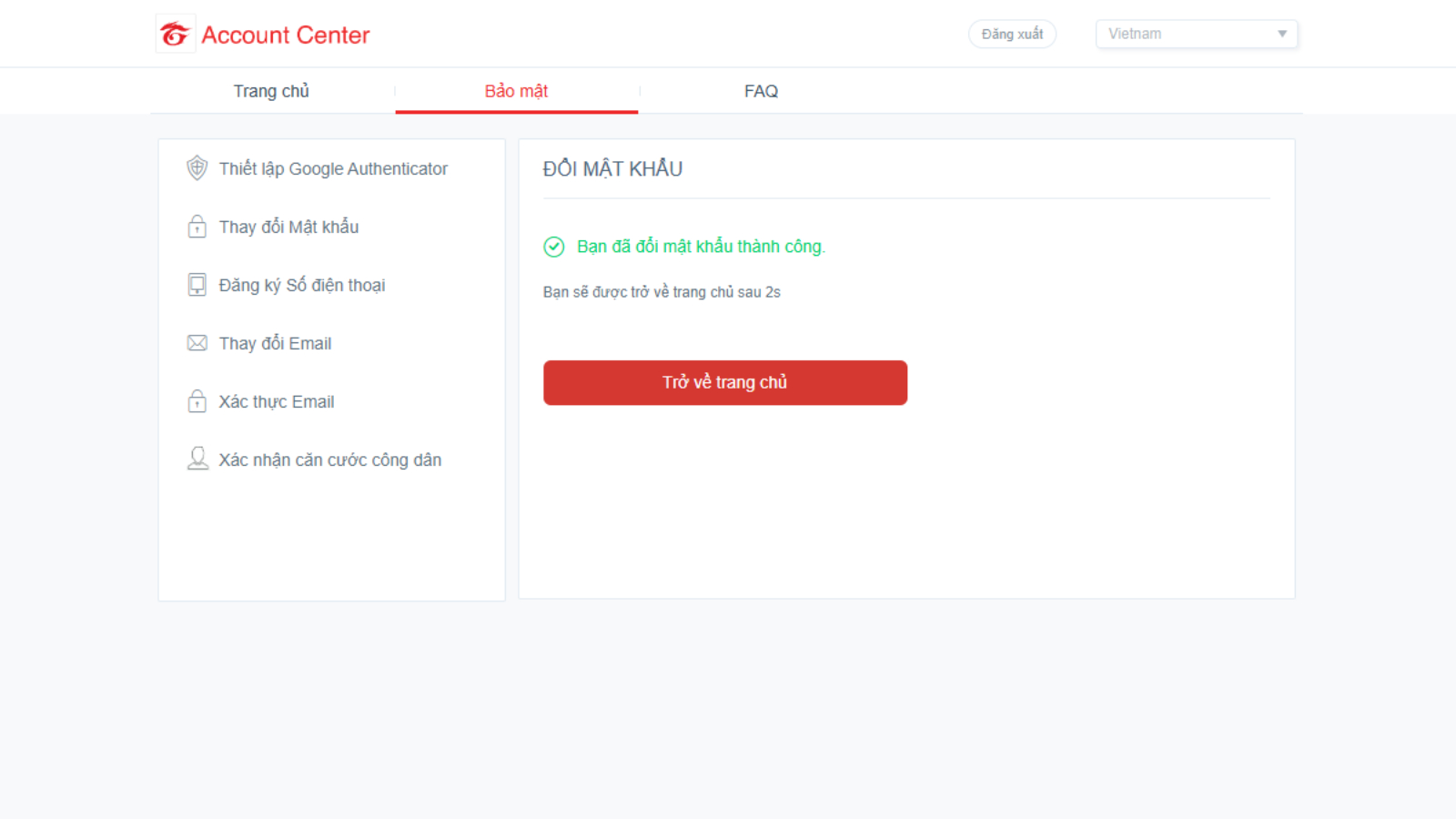Open the FAQ tab
1456x819 pixels.
point(761,91)
